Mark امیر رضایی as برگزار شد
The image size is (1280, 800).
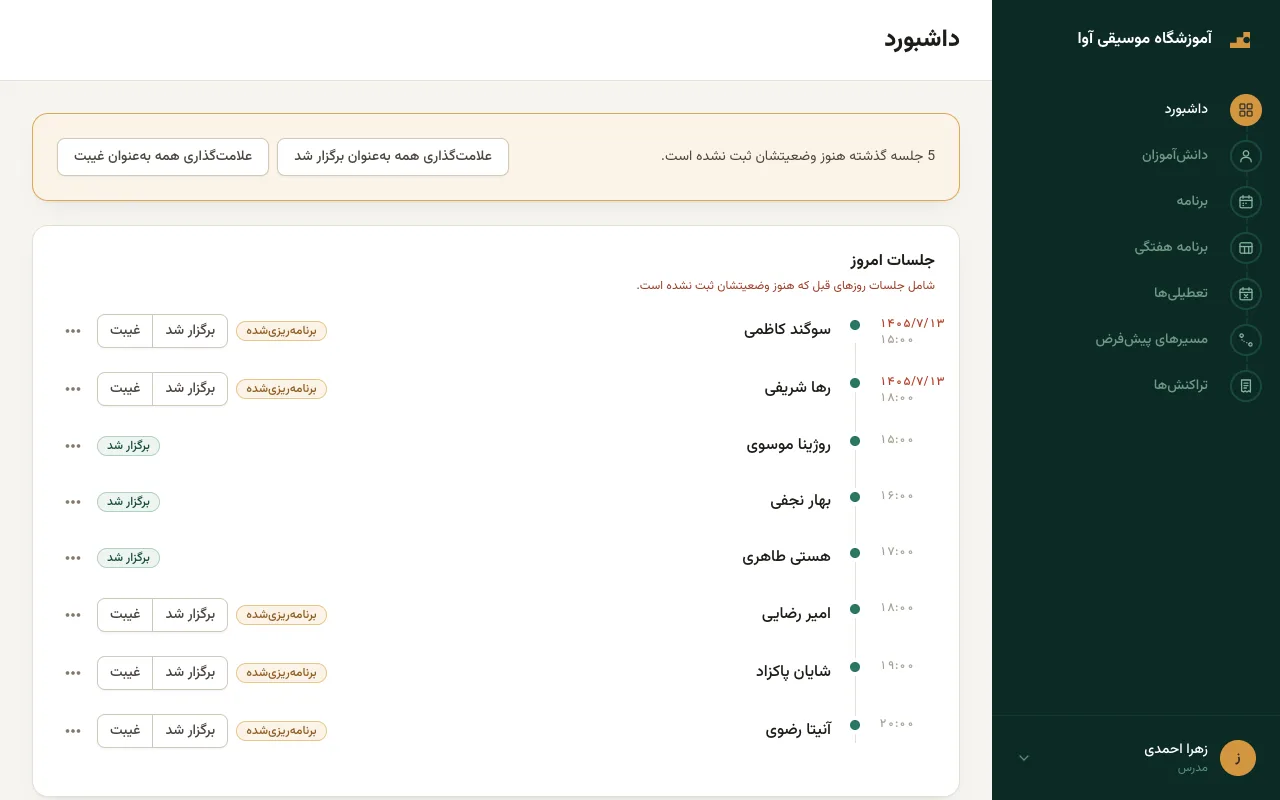pos(190,615)
